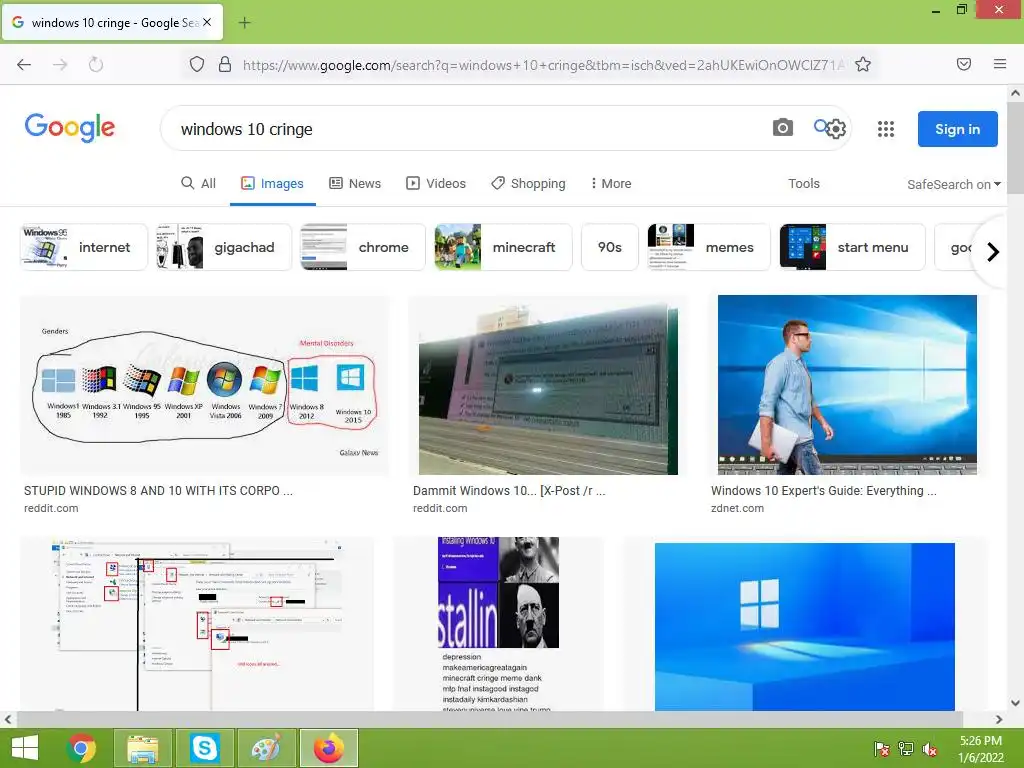Expand the More search options menu

click(611, 184)
